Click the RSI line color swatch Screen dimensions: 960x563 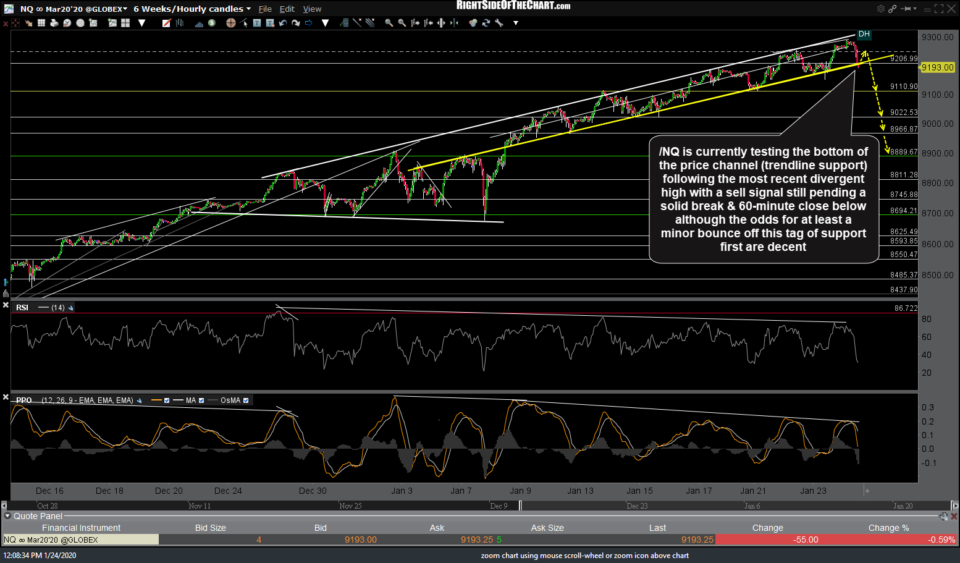click(x=43, y=307)
